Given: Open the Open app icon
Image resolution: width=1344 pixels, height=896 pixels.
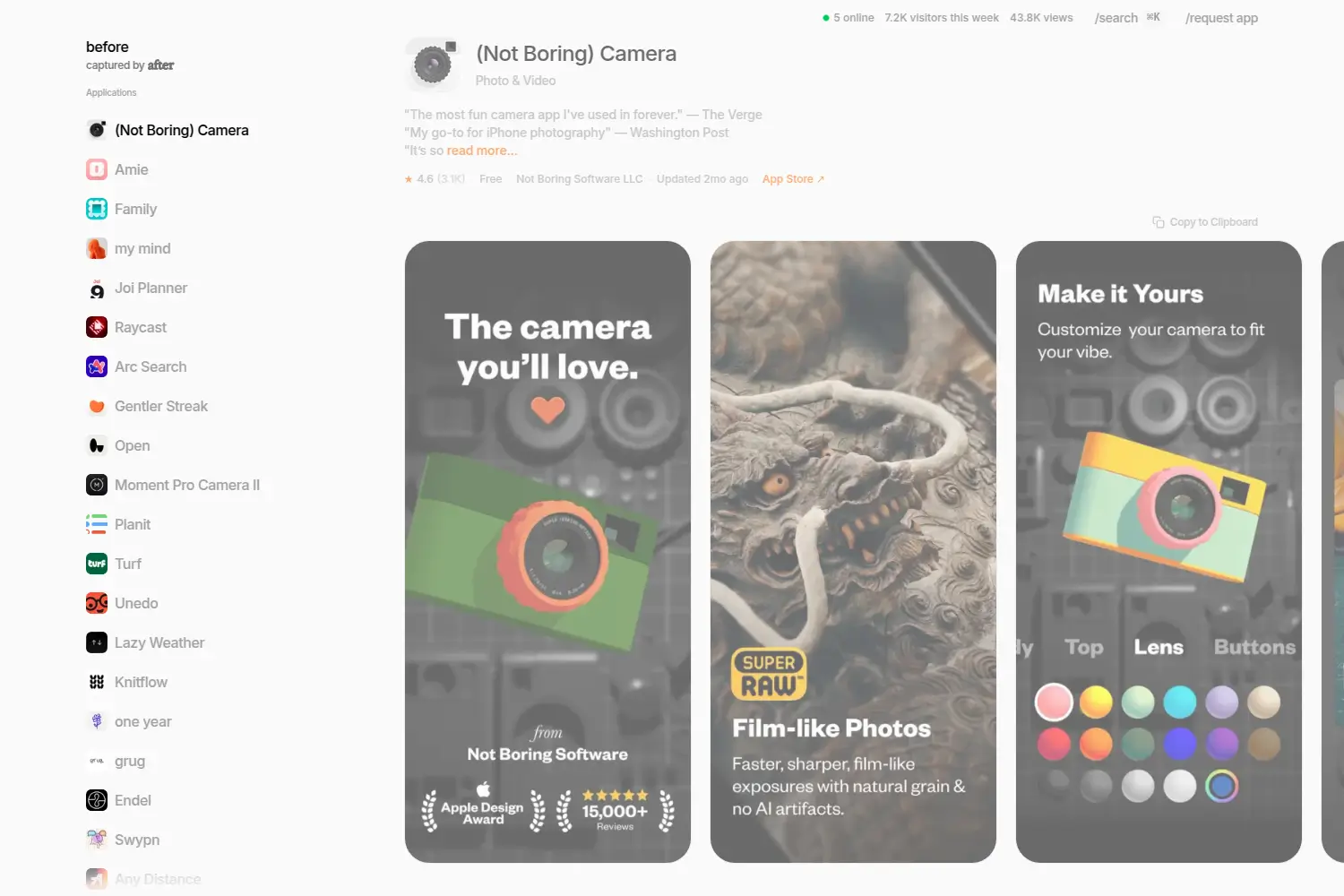Looking at the screenshot, I should pos(97,445).
